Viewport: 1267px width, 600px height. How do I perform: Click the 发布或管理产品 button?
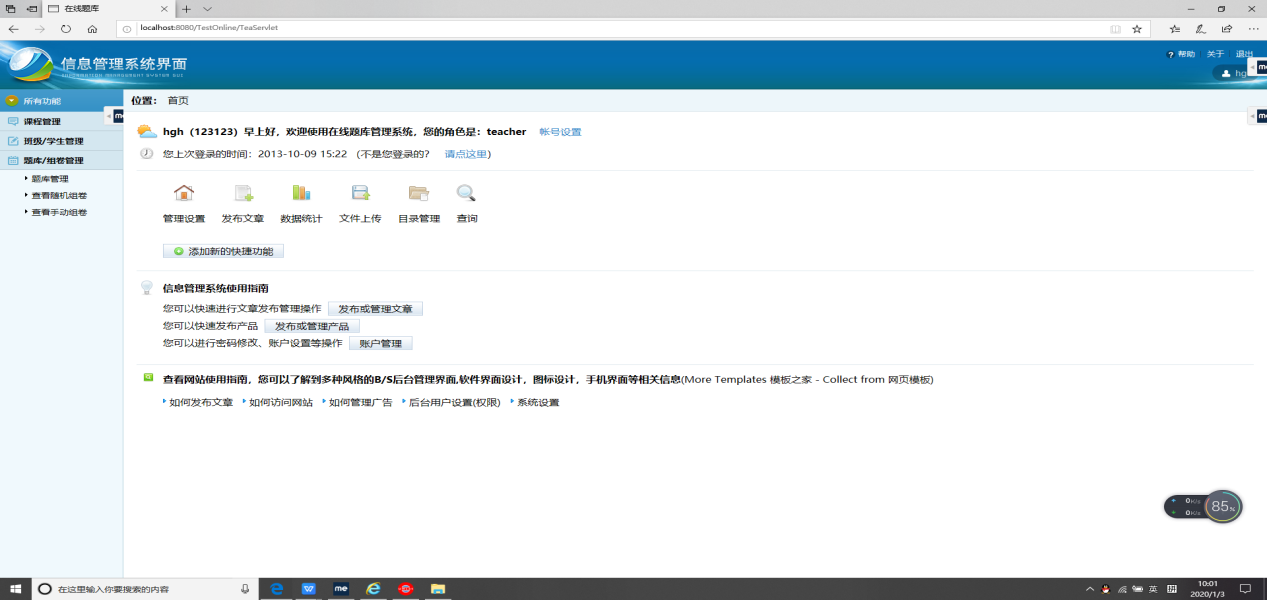(x=312, y=326)
